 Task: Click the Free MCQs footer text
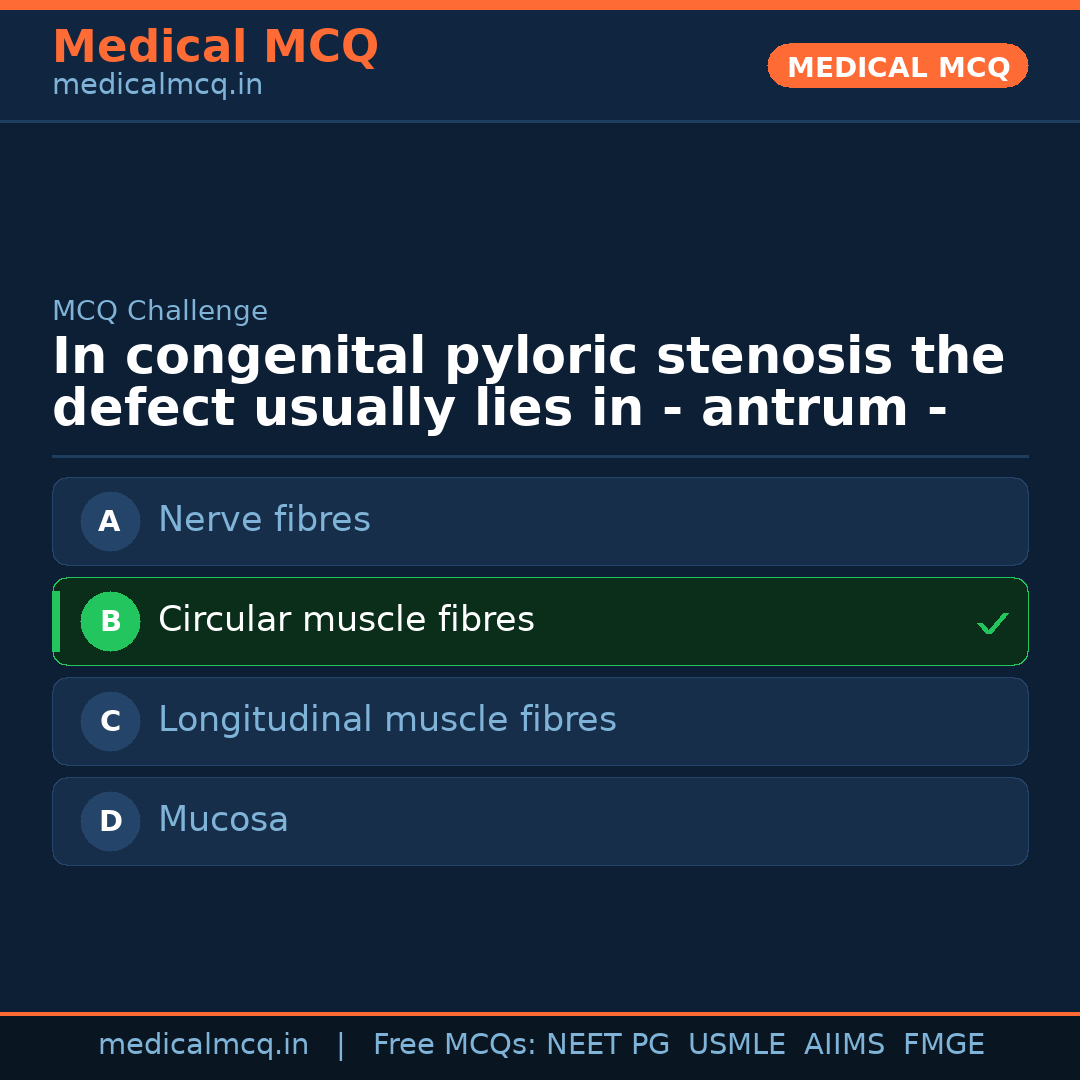[x=454, y=1045]
